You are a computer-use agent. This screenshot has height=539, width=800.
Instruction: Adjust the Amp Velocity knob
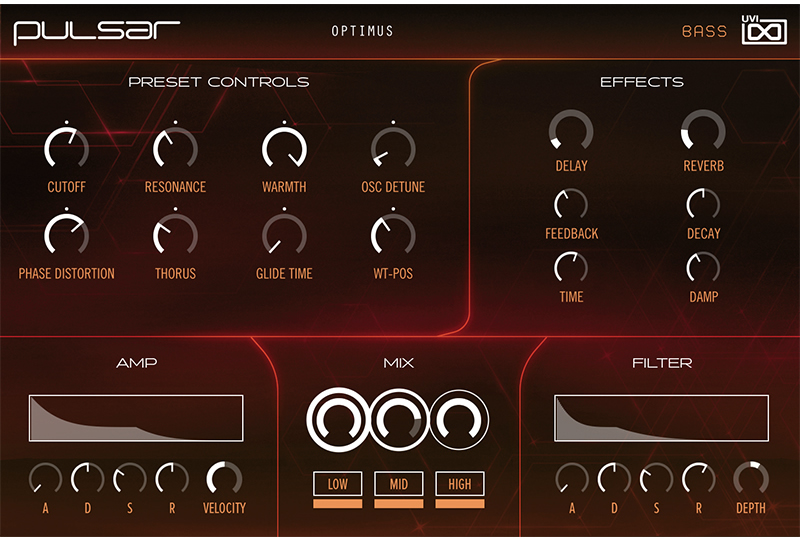(x=224, y=479)
